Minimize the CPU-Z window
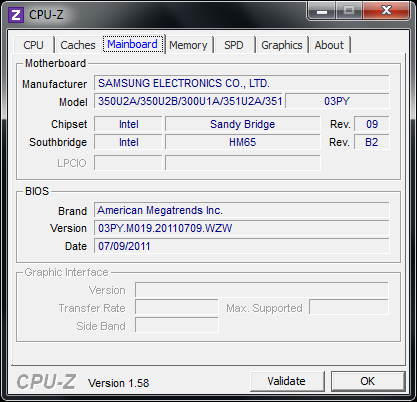Viewport: 417px width, 402px height. [x=321, y=12]
